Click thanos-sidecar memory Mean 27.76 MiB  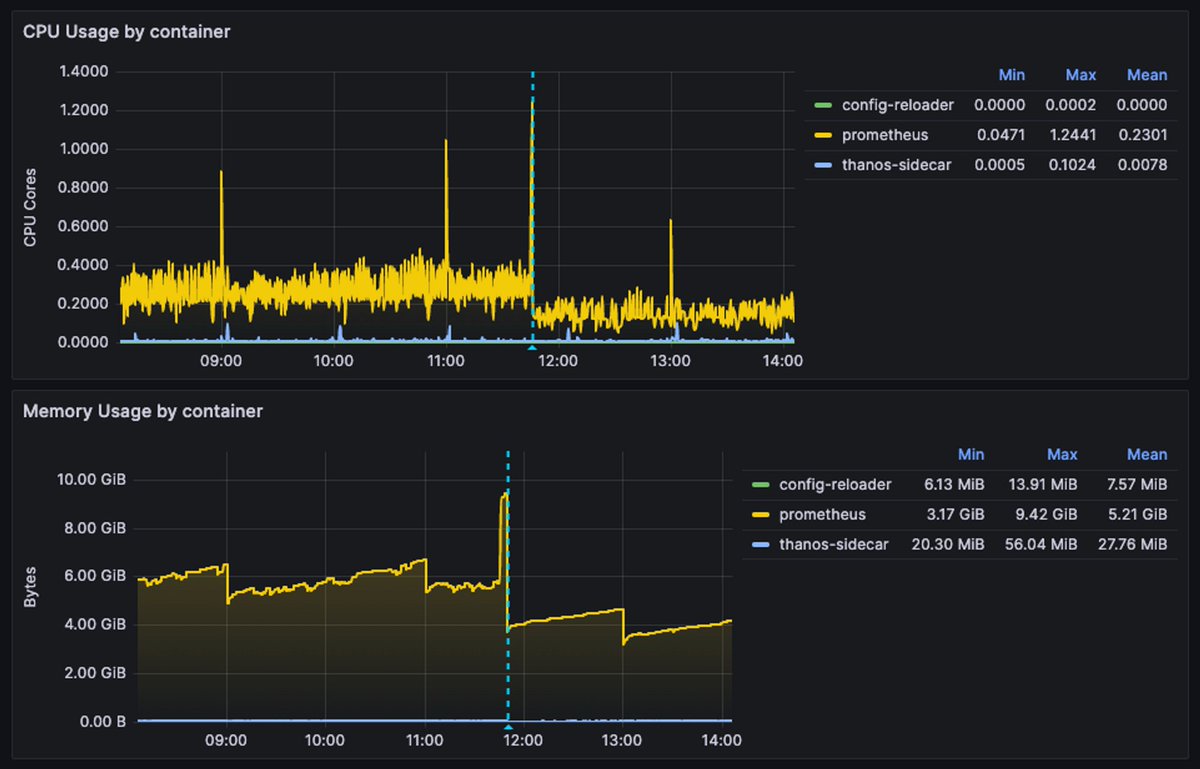(x=1132, y=544)
